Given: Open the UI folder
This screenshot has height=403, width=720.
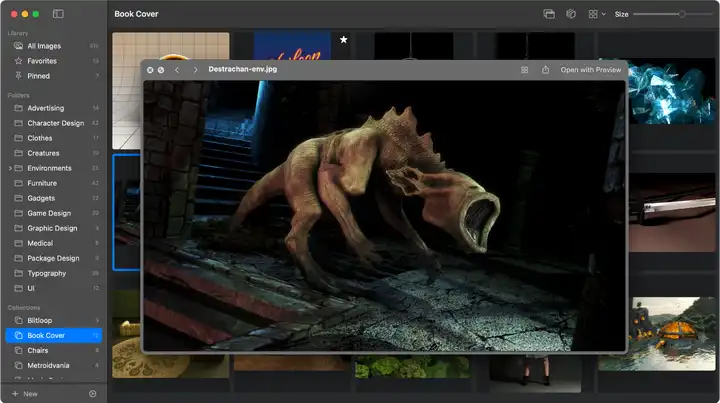Looking at the screenshot, I should pos(54,288).
